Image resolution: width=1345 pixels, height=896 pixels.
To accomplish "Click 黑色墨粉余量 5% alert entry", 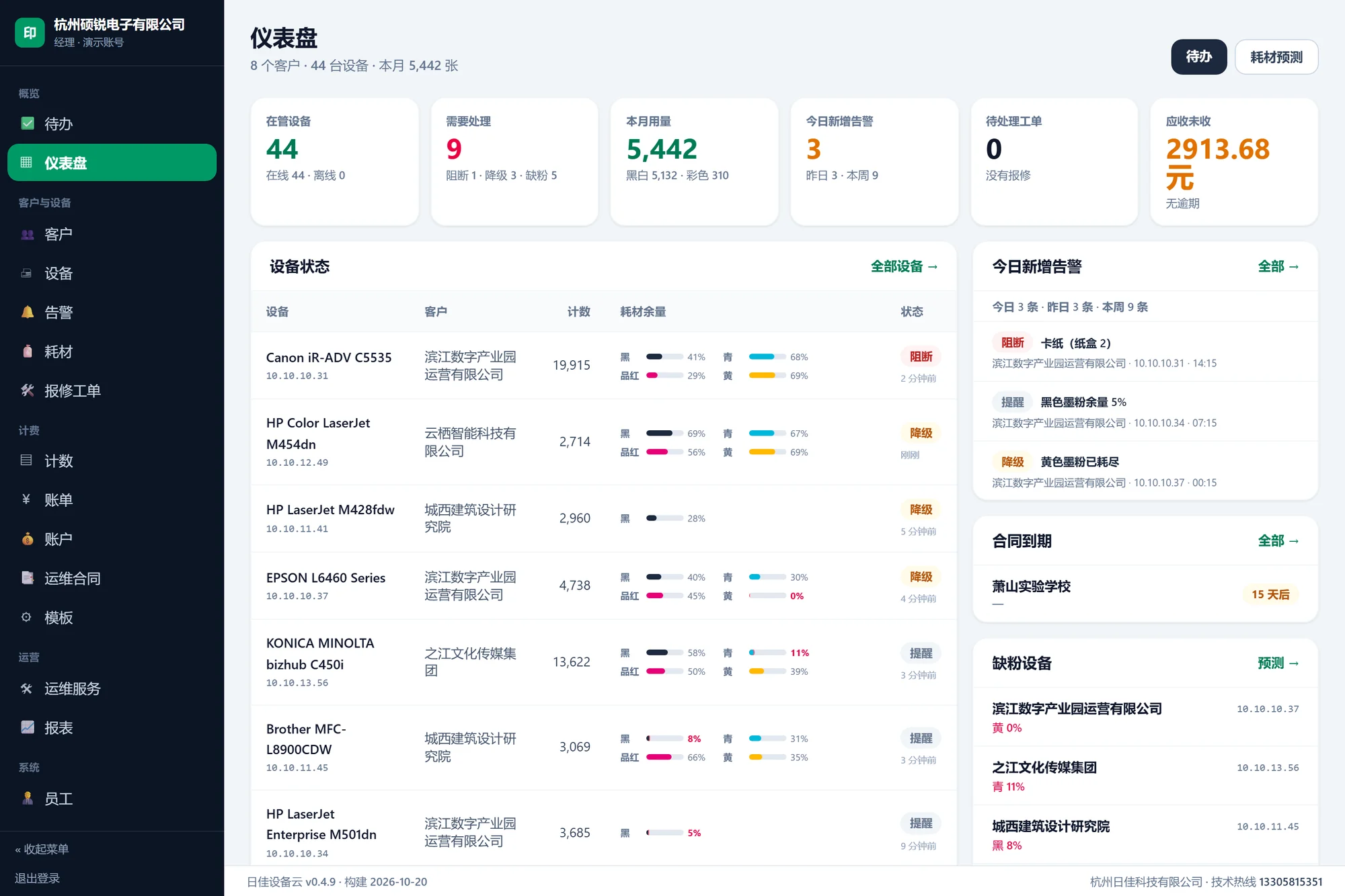I will click(x=1145, y=411).
